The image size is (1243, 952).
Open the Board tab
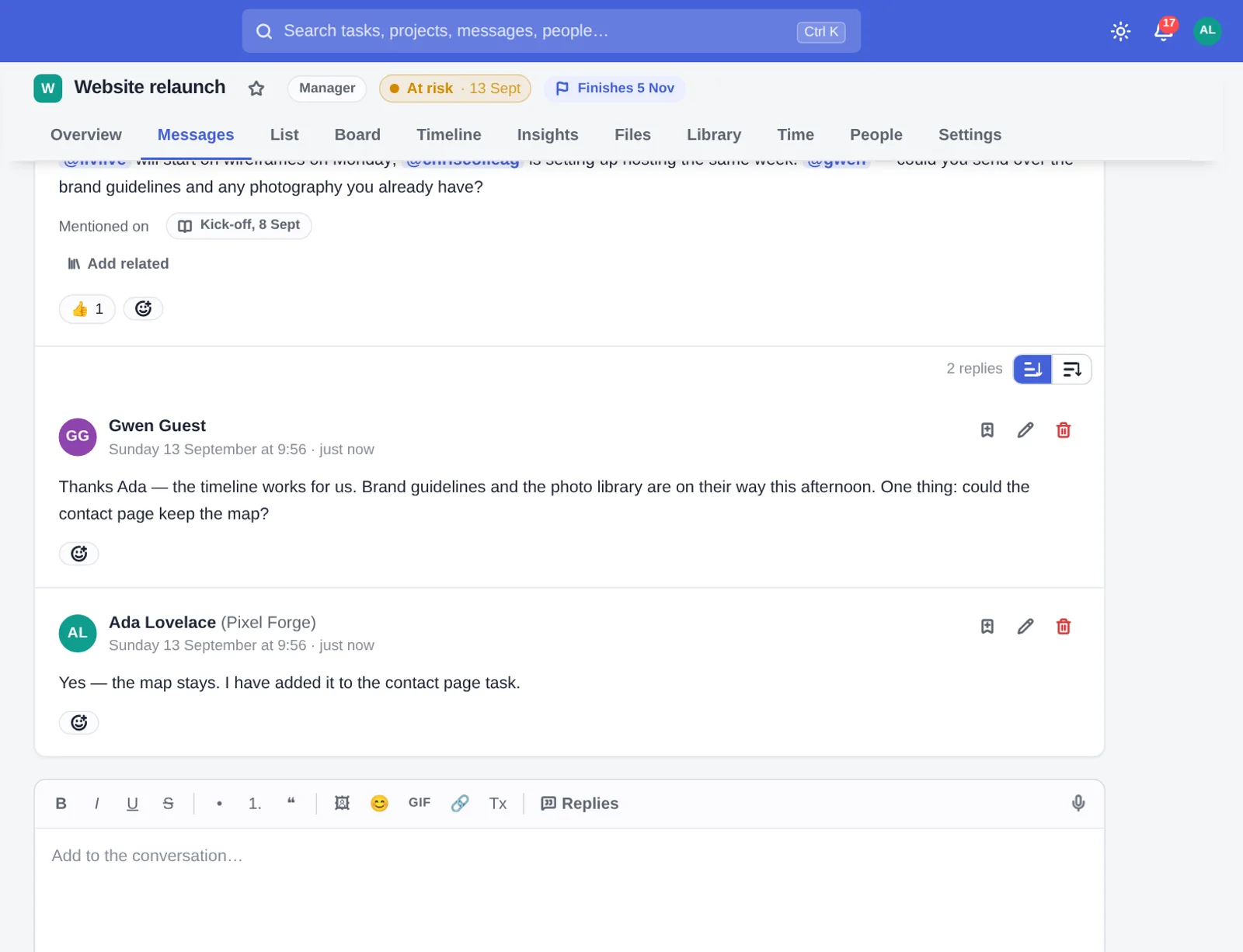tap(357, 134)
